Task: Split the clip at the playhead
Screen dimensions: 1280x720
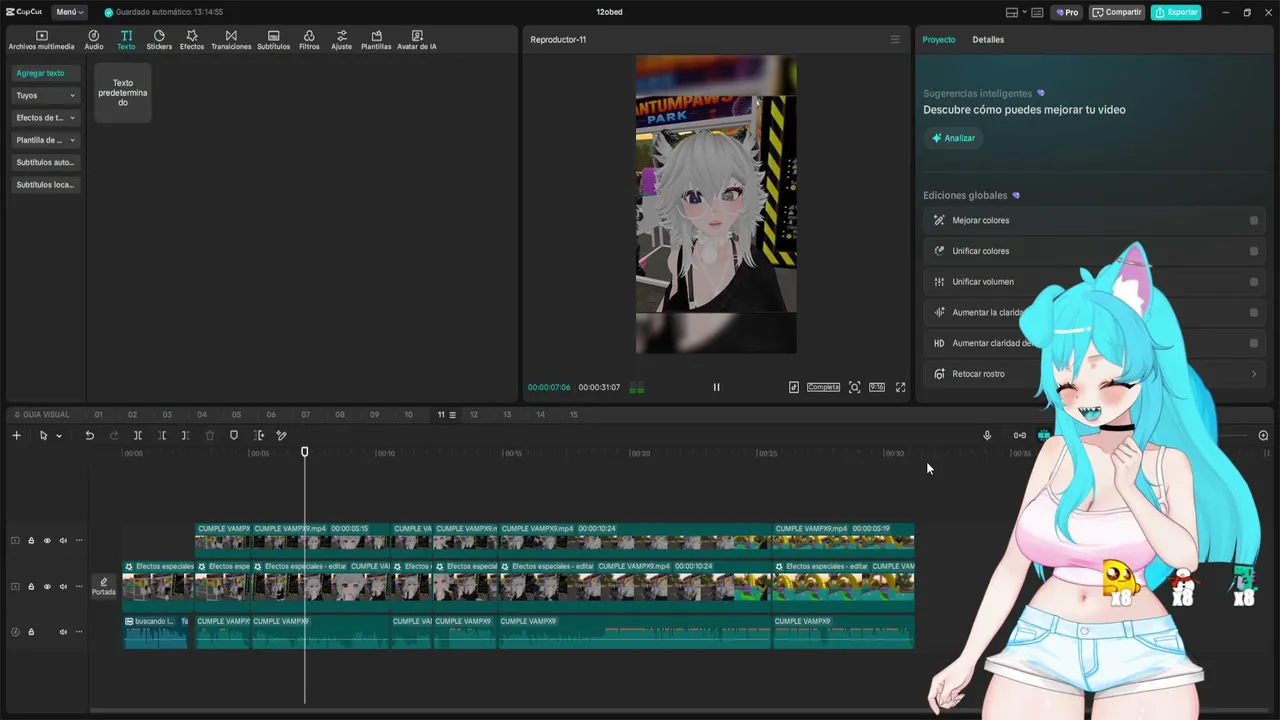Action: (x=137, y=435)
